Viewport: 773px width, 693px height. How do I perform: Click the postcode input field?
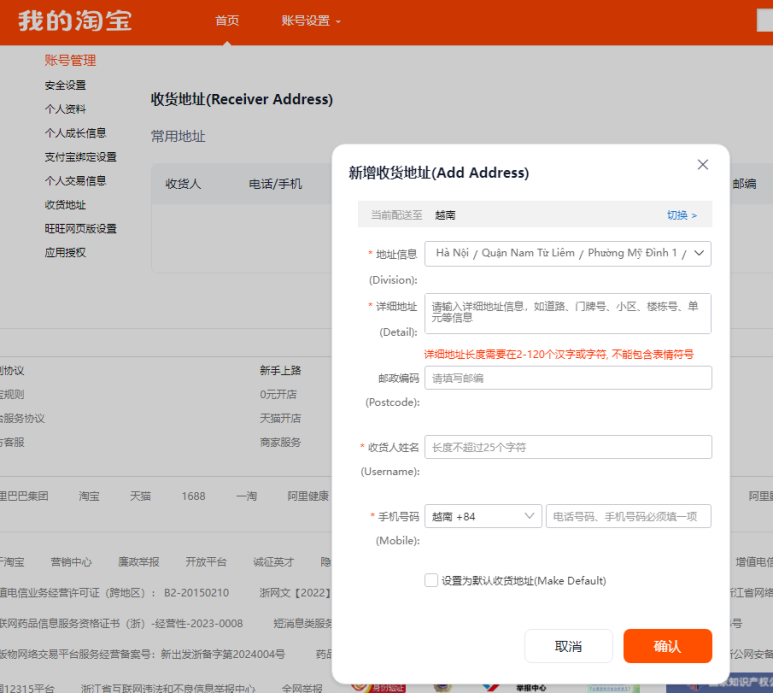coord(567,378)
